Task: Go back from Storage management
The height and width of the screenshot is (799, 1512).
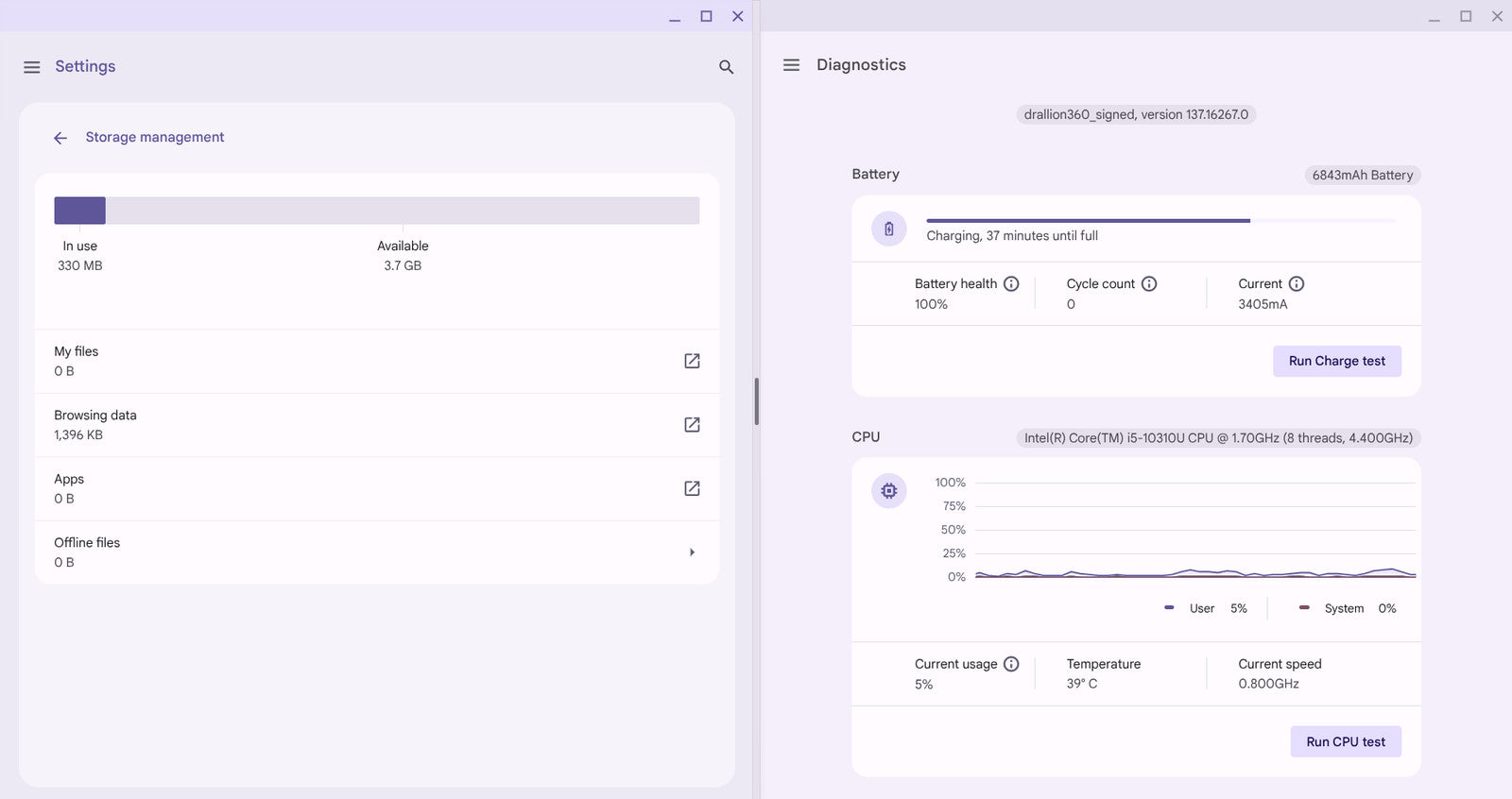Action: pyautogui.click(x=60, y=138)
